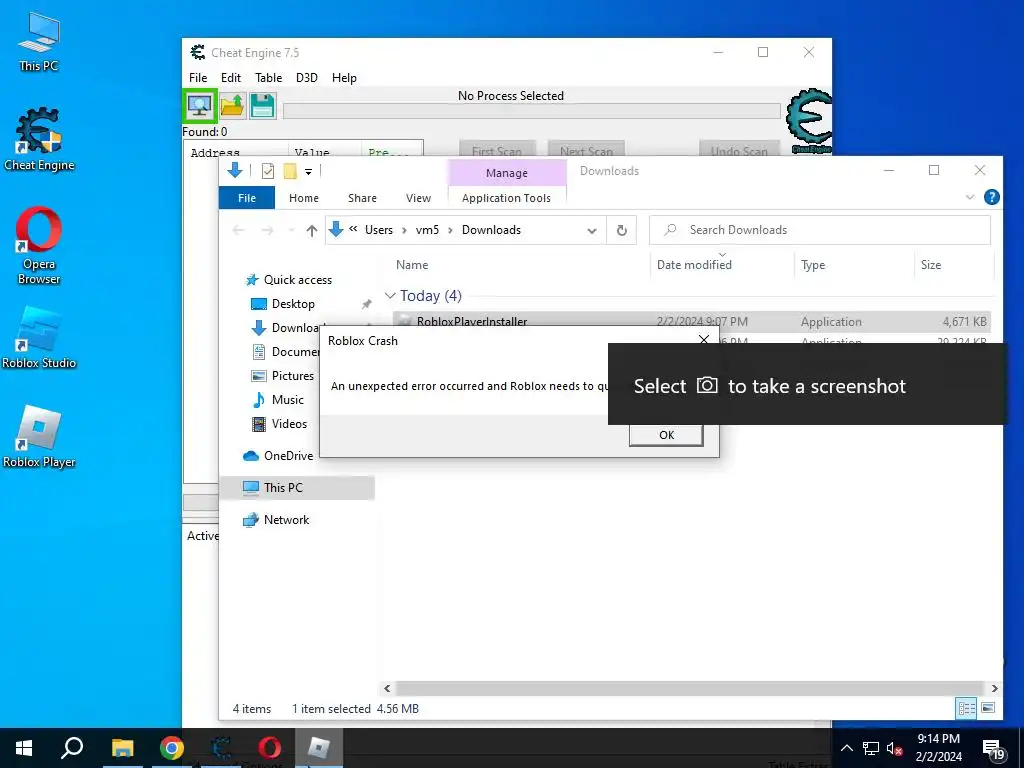The height and width of the screenshot is (768, 1024).
Task: Select the Roblox Studio desktop shortcut
Action: click(x=39, y=338)
